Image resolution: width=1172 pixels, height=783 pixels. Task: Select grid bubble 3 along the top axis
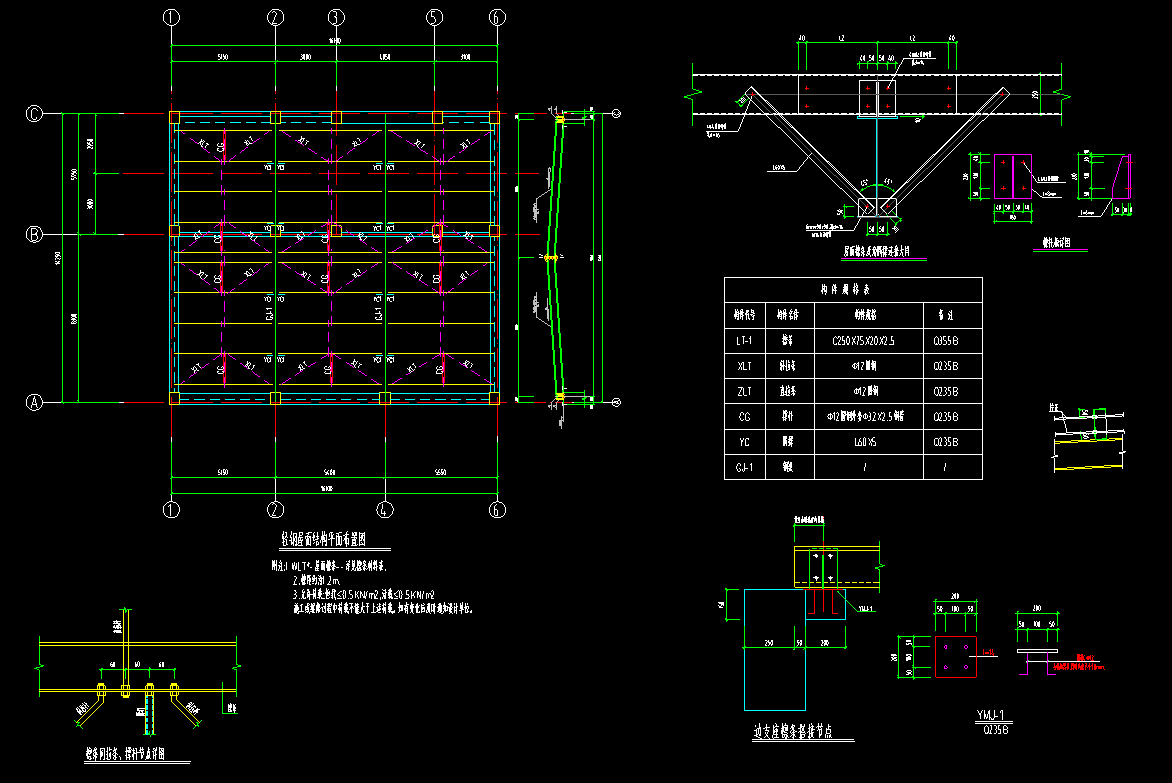(x=335, y=17)
